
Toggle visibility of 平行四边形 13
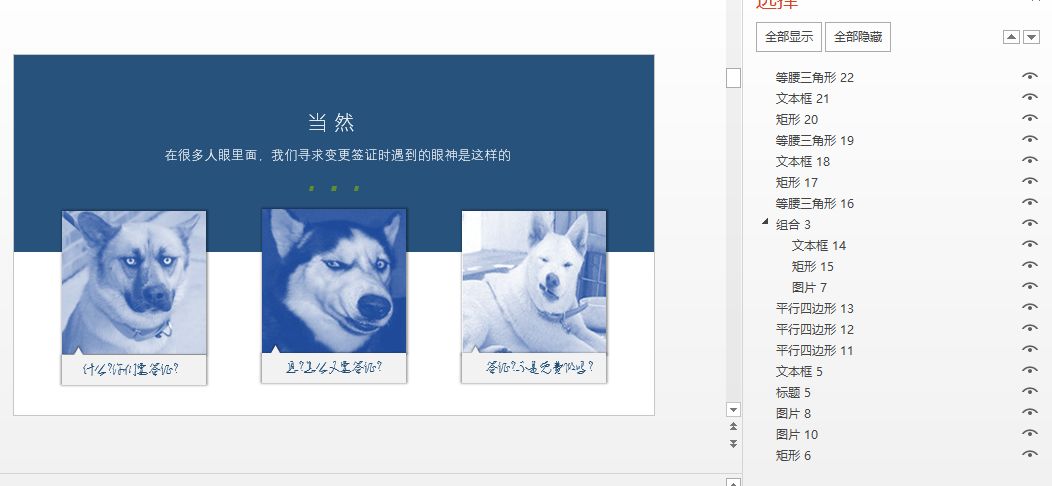pyautogui.click(x=1029, y=307)
